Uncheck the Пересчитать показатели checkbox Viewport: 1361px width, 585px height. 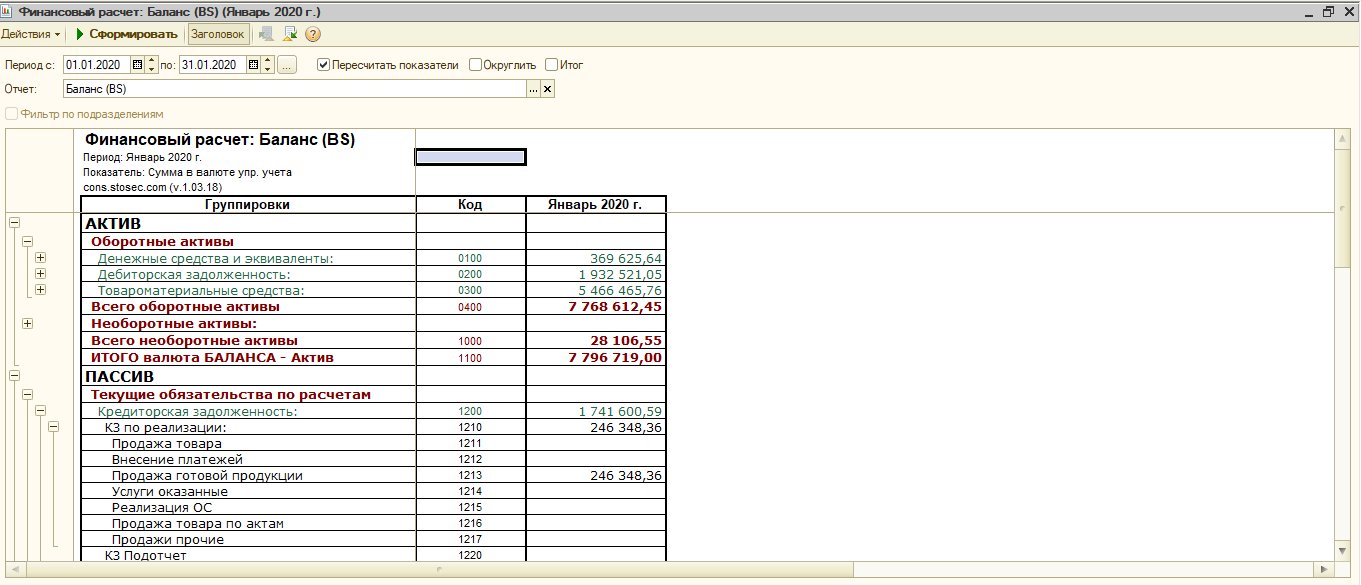click(324, 65)
